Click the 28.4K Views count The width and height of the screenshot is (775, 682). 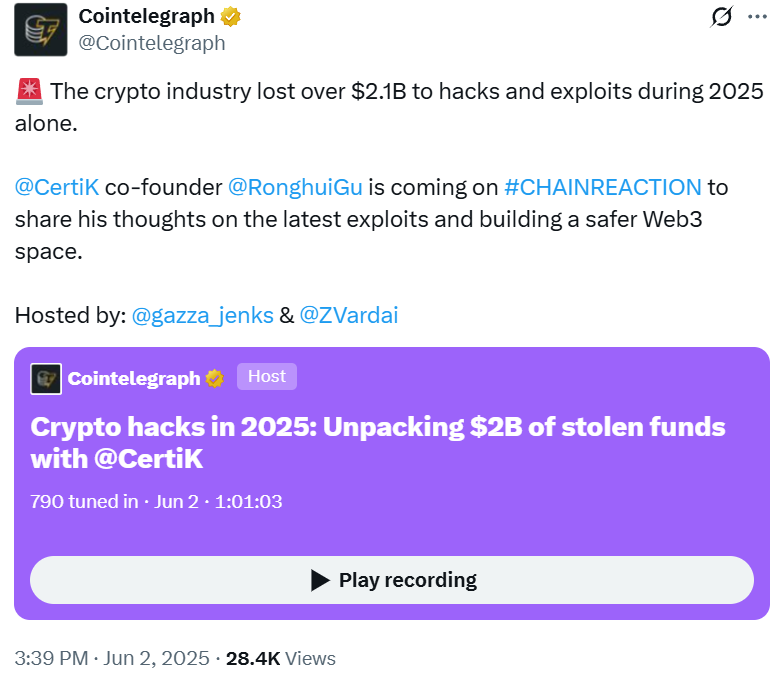pyautogui.click(x=281, y=658)
